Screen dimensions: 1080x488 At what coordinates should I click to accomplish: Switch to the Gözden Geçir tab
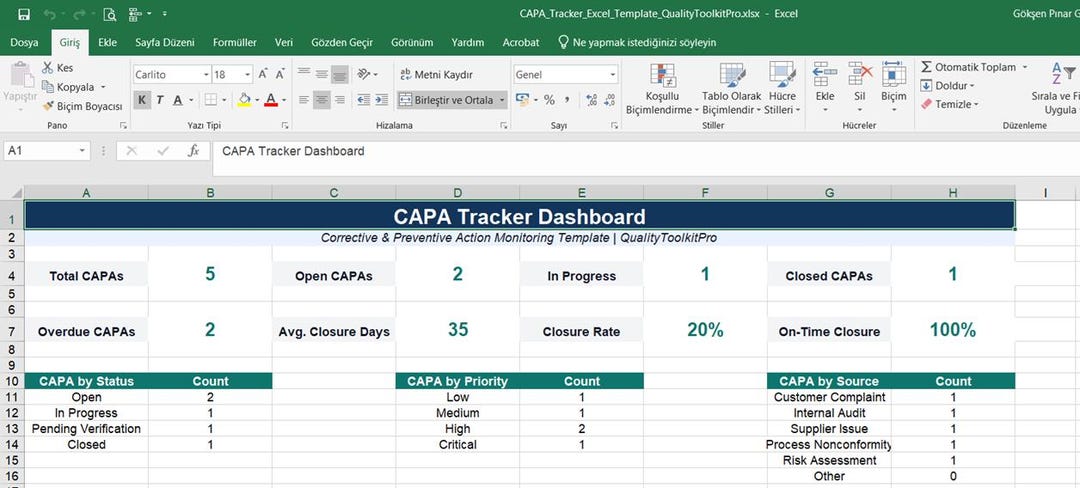[x=342, y=42]
